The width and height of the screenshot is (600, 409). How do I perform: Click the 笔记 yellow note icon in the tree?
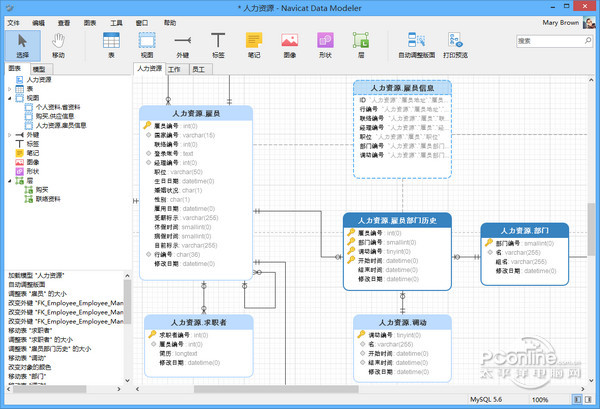(x=20, y=153)
